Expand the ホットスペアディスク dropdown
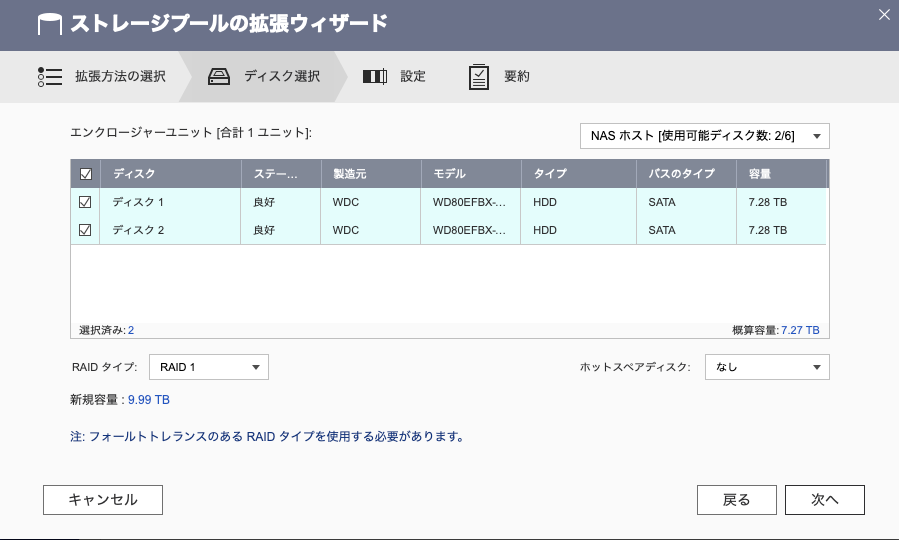 pos(767,367)
